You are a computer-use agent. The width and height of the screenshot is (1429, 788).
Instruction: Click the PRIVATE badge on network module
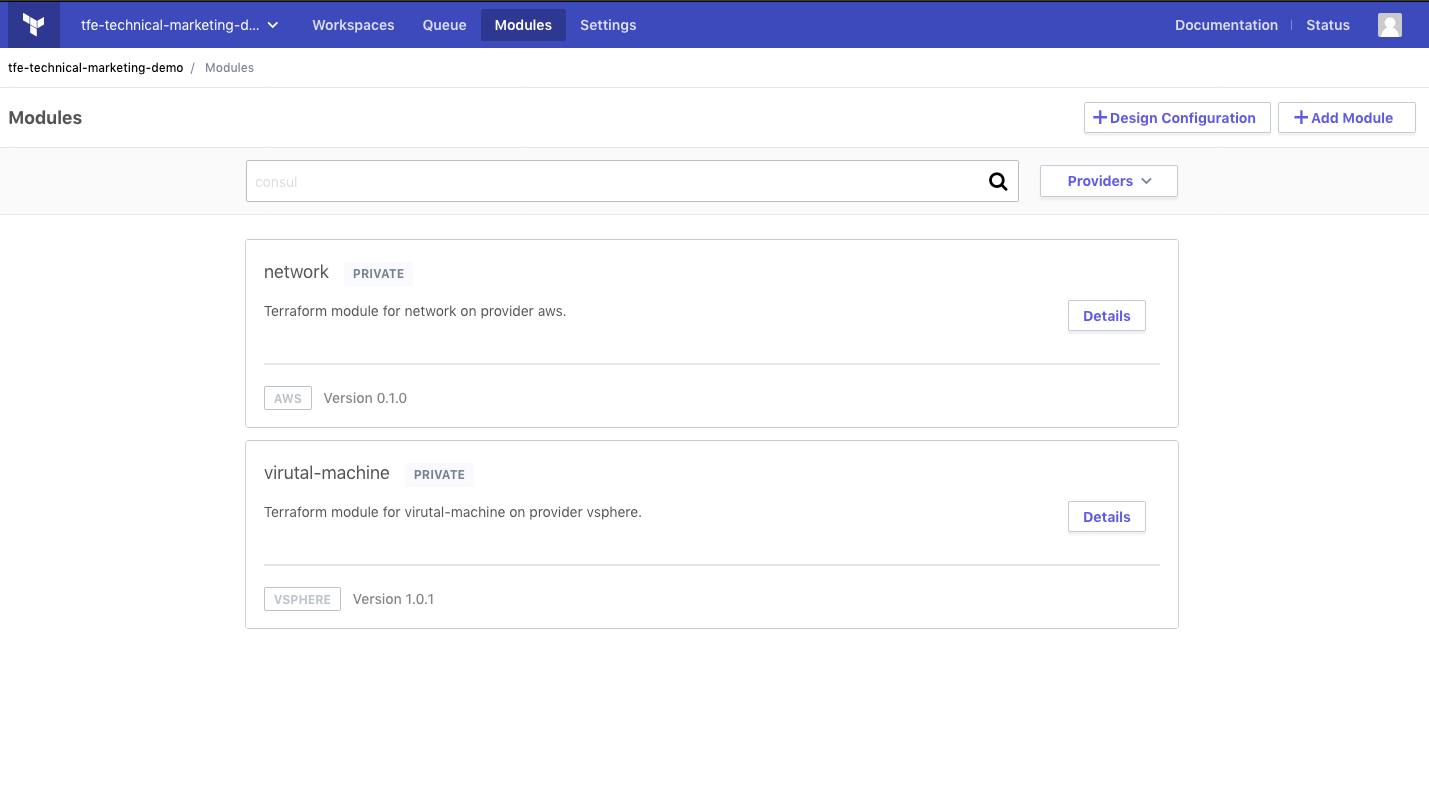click(378, 273)
